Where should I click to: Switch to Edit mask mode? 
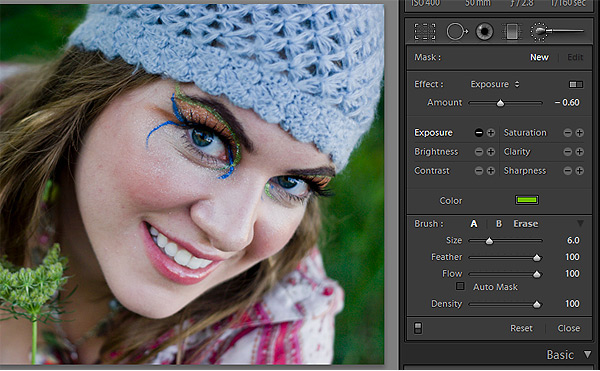[575, 57]
